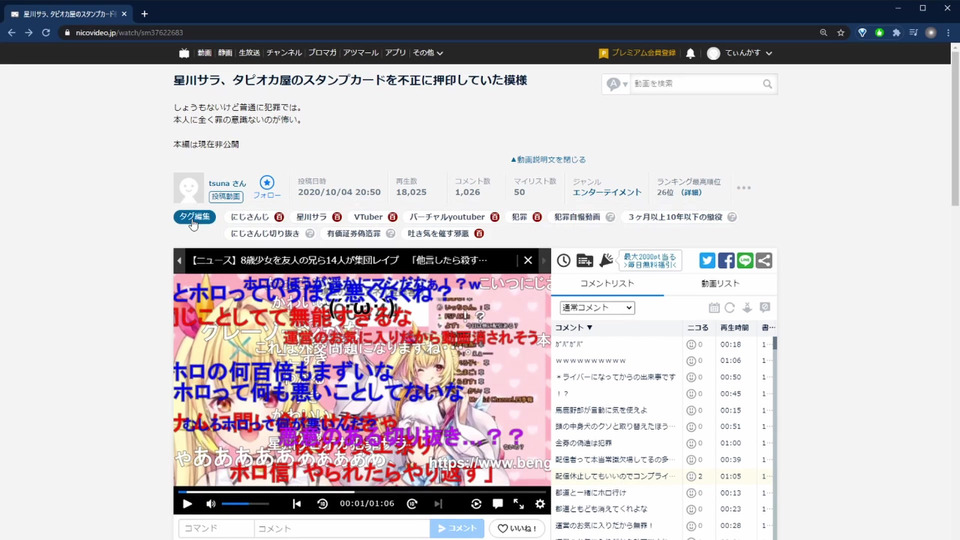The width and height of the screenshot is (960, 540).
Task: Click the magnifier icon in video search
Action: [767, 84]
